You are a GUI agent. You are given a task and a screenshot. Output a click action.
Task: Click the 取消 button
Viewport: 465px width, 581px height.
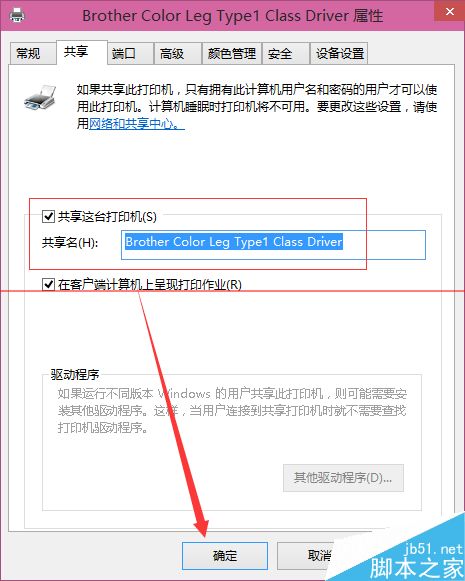click(319, 555)
